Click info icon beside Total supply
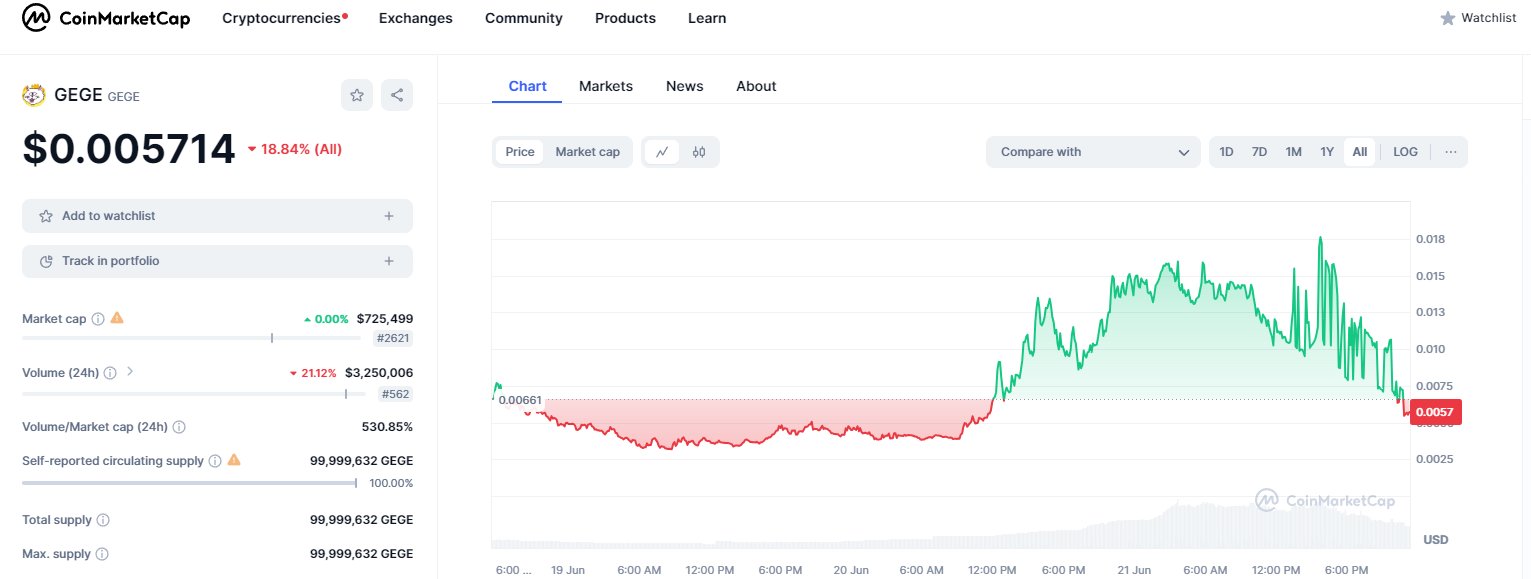The image size is (1531, 579). [103, 520]
